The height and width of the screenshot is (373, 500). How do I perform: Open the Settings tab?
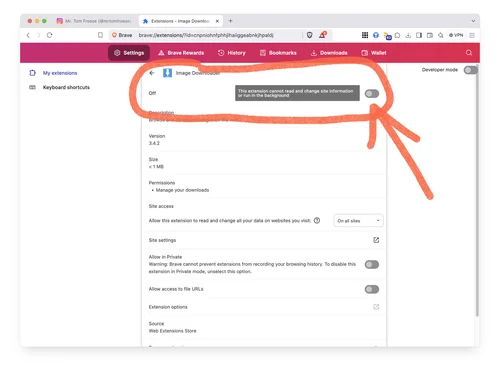click(129, 53)
